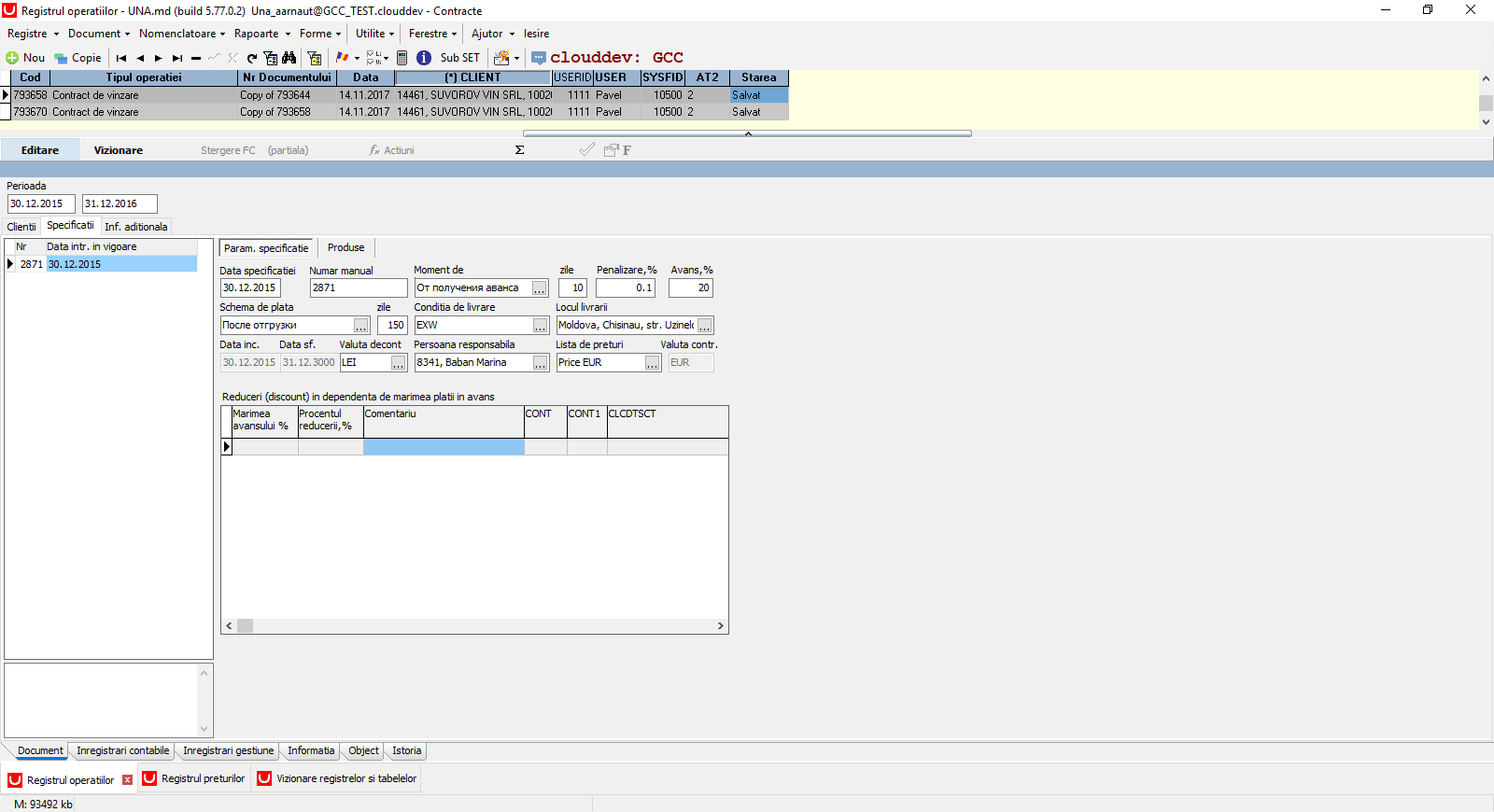Click the flag language icon
Screen dimensions: 1494x812
(342, 58)
